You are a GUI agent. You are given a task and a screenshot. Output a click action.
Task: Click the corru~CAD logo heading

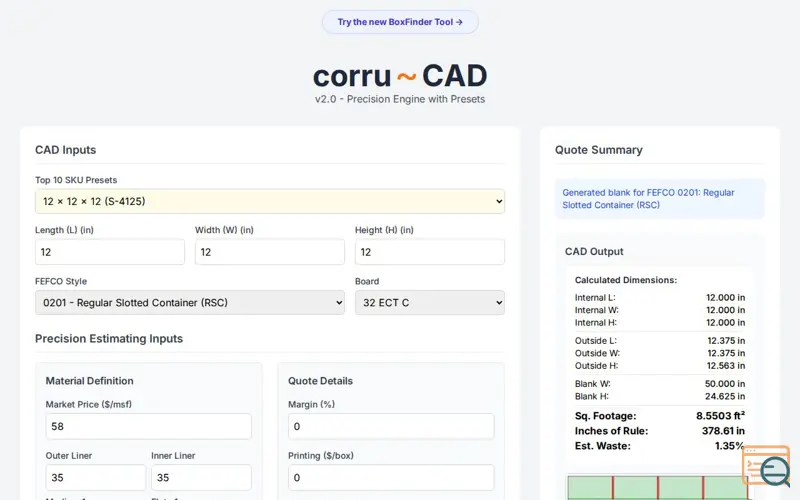(x=400, y=76)
